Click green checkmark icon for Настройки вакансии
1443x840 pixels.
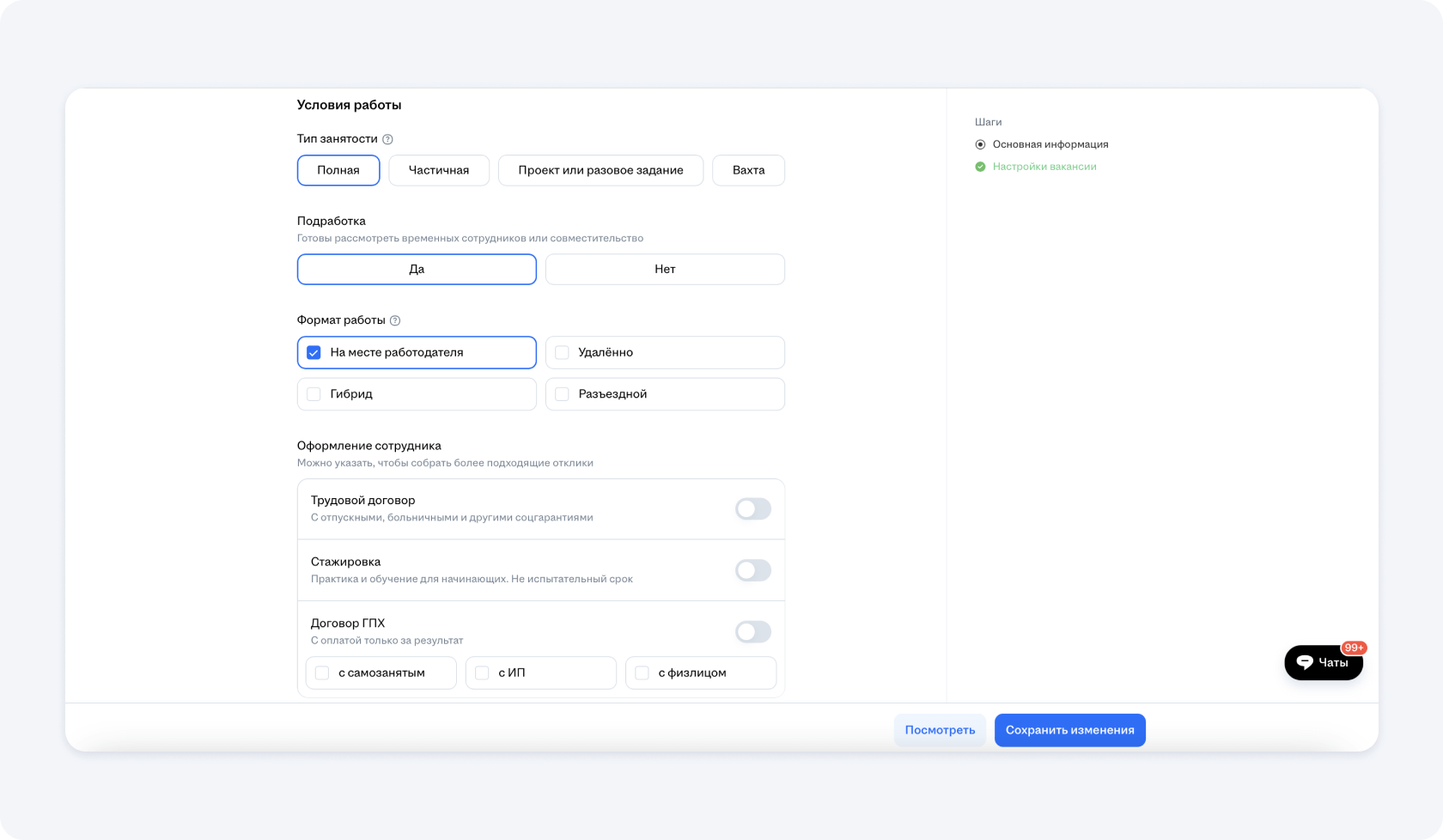(x=980, y=167)
